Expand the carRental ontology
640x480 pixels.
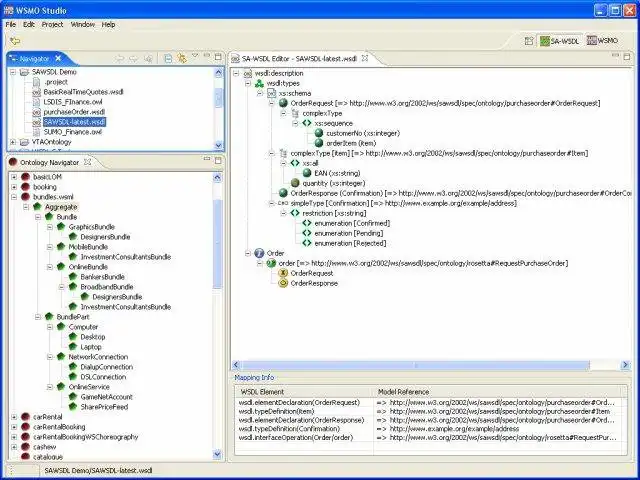tap(14, 417)
